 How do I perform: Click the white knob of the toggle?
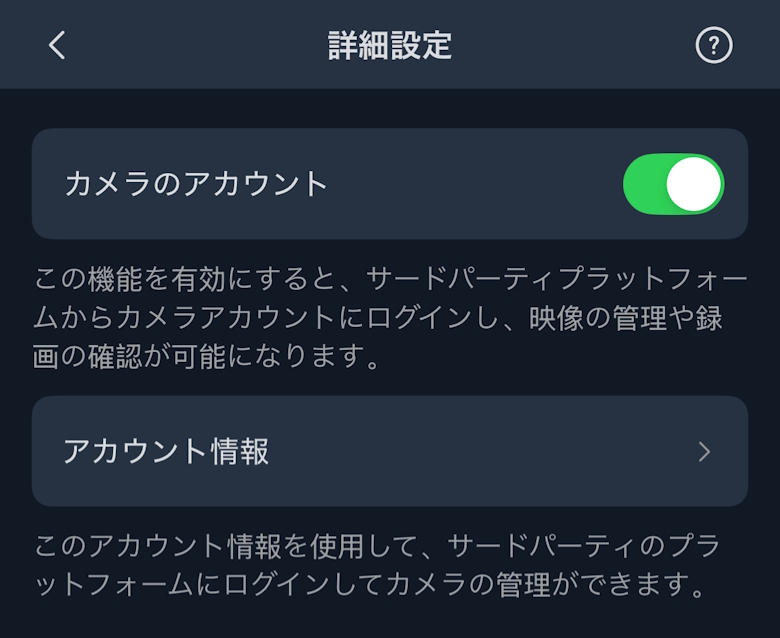tap(694, 184)
